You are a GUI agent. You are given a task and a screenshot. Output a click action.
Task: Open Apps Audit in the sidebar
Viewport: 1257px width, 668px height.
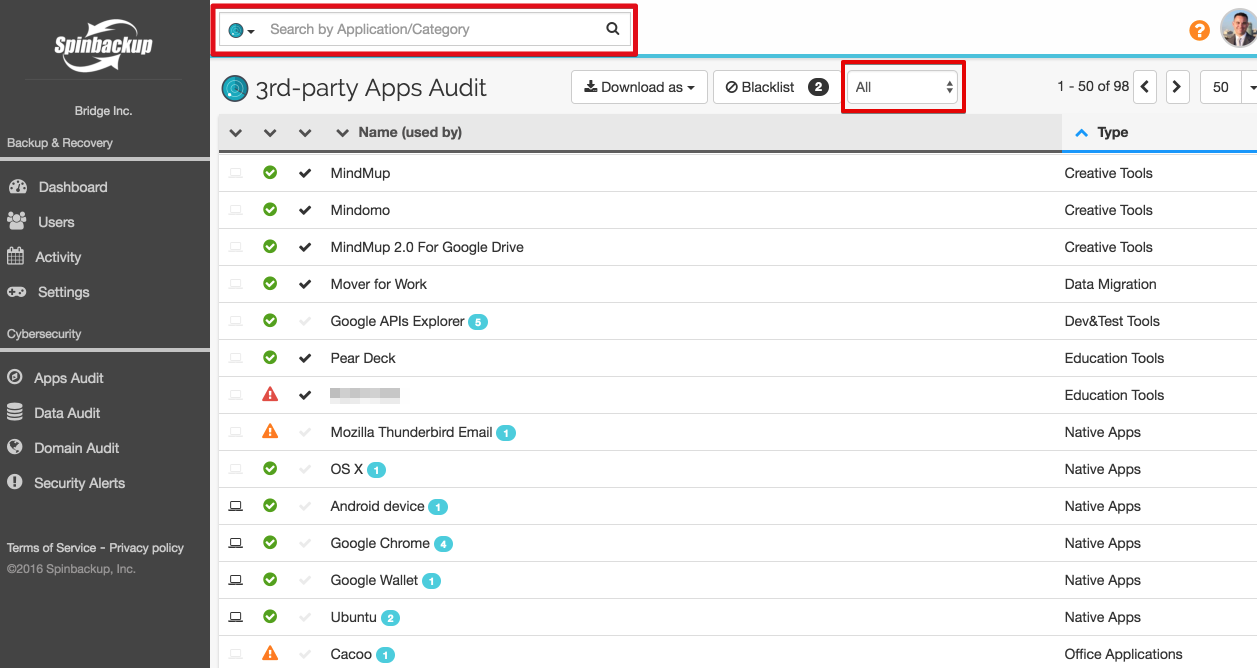pyautogui.click(x=69, y=378)
